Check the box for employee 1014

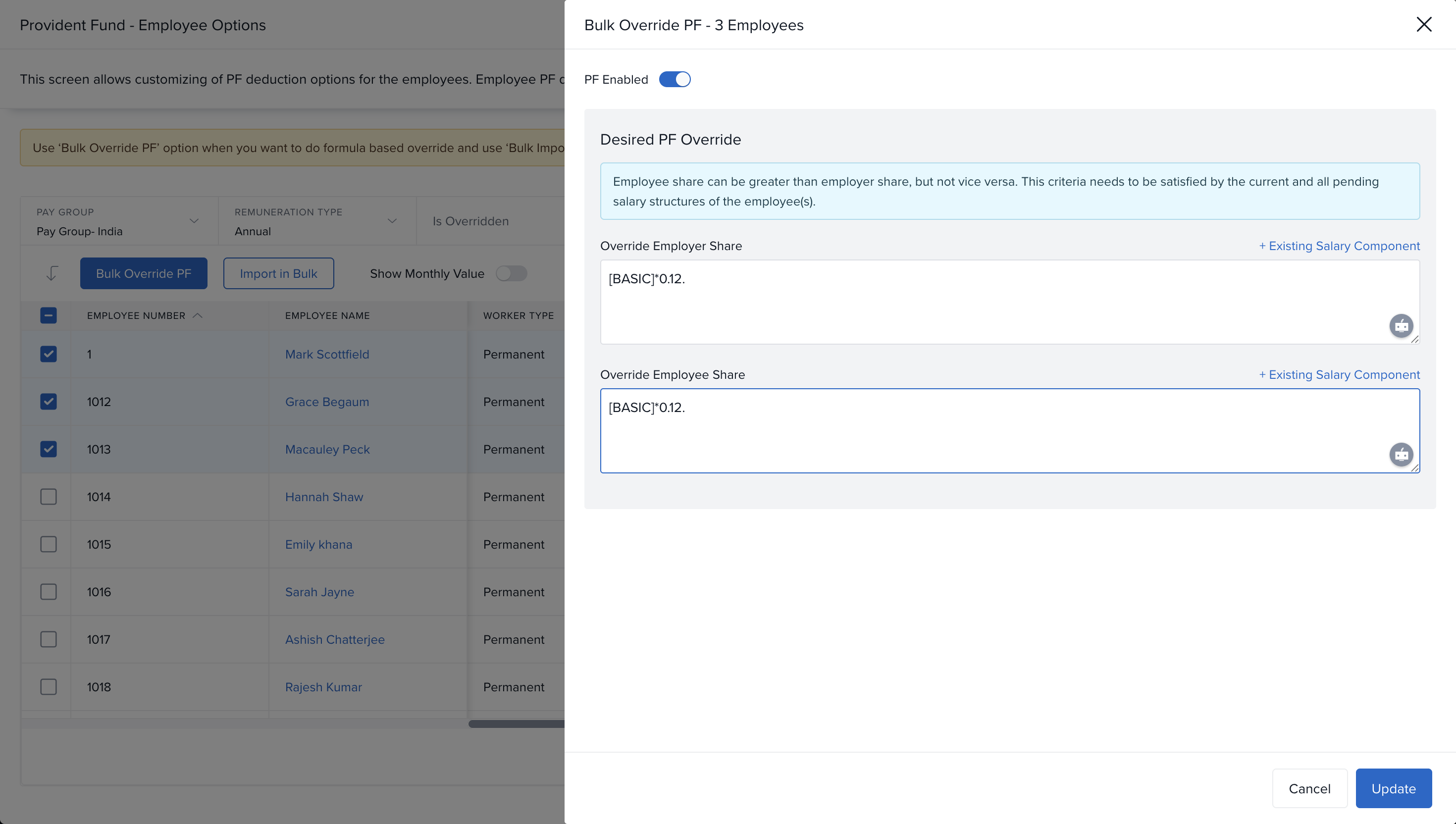click(x=49, y=497)
